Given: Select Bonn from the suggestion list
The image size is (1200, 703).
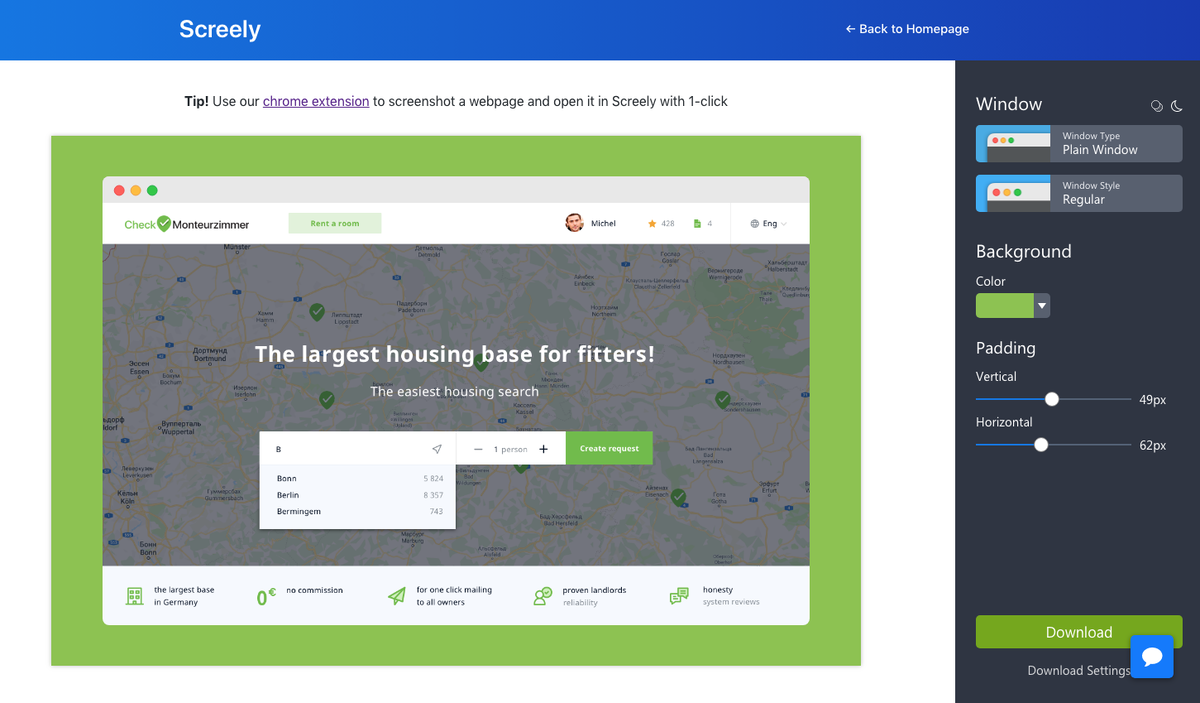Looking at the screenshot, I should click(x=358, y=479).
